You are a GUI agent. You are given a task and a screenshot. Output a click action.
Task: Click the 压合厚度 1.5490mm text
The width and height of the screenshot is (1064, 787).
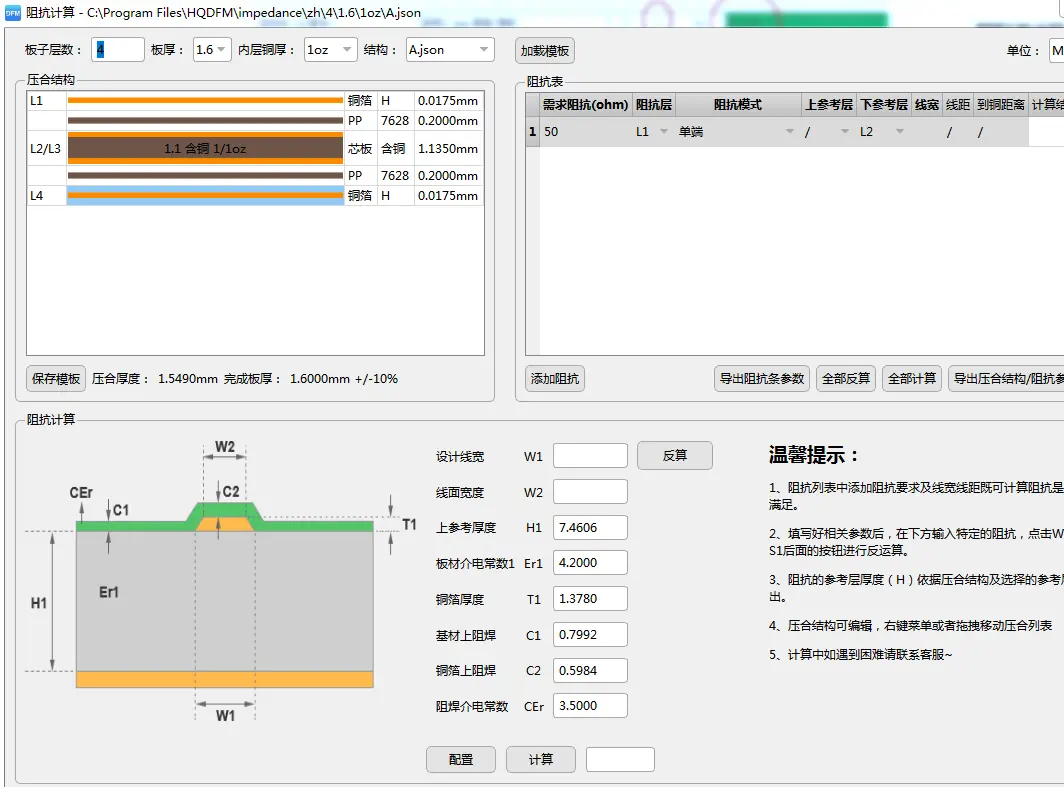pos(155,379)
